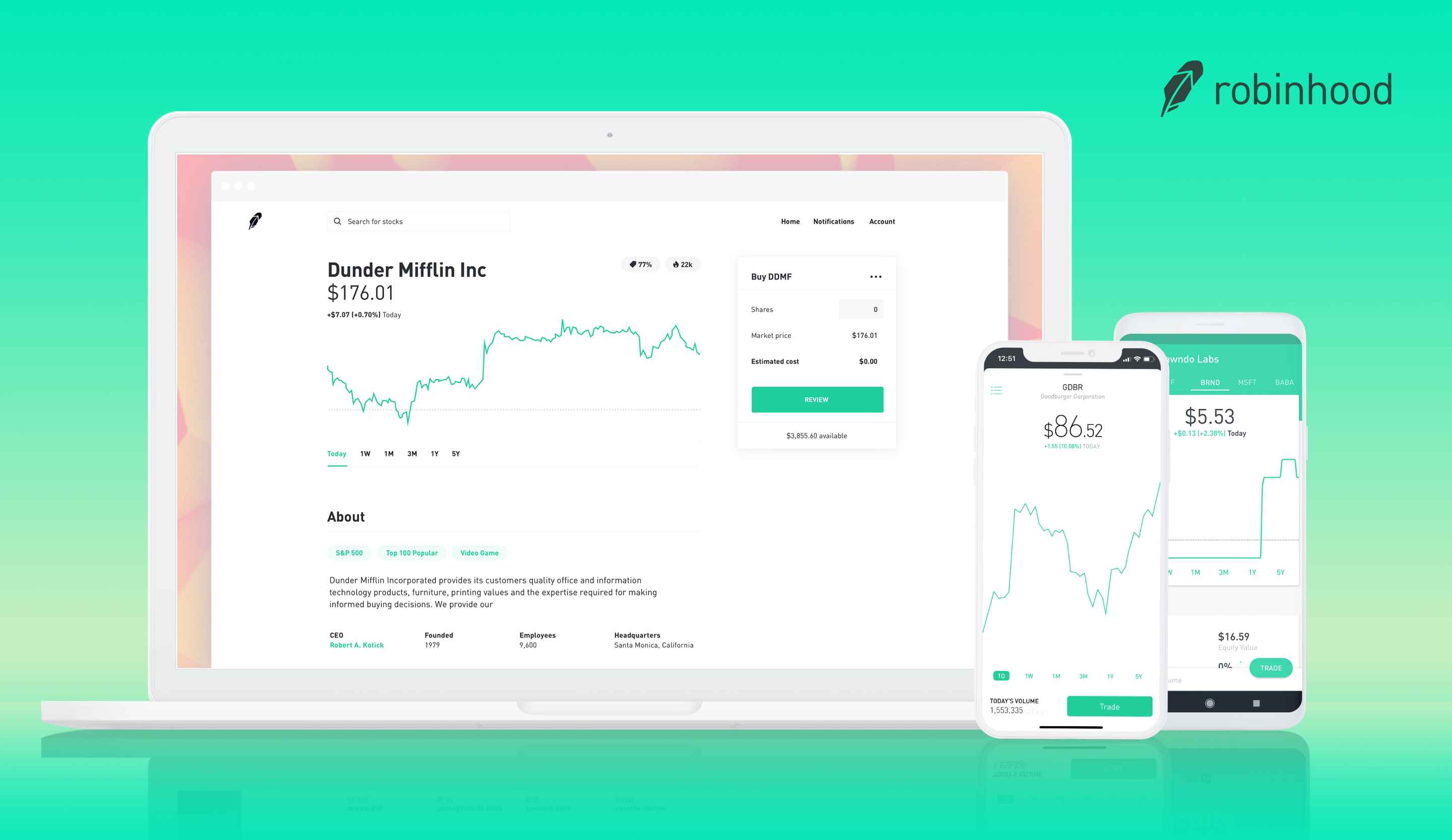Click the hamburger menu icon on mobile app
This screenshot has width=1452, height=840.
pos(997,390)
